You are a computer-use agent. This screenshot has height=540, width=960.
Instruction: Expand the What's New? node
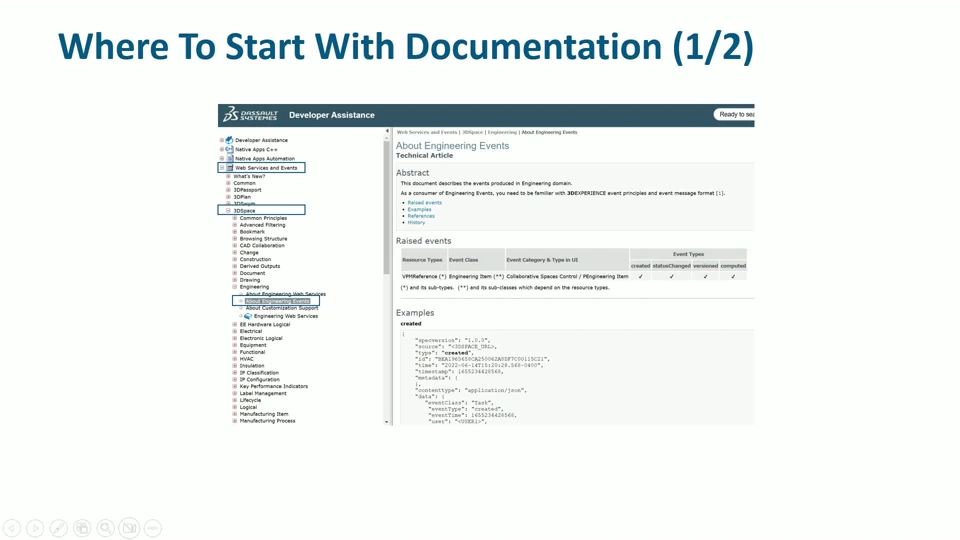(228, 176)
